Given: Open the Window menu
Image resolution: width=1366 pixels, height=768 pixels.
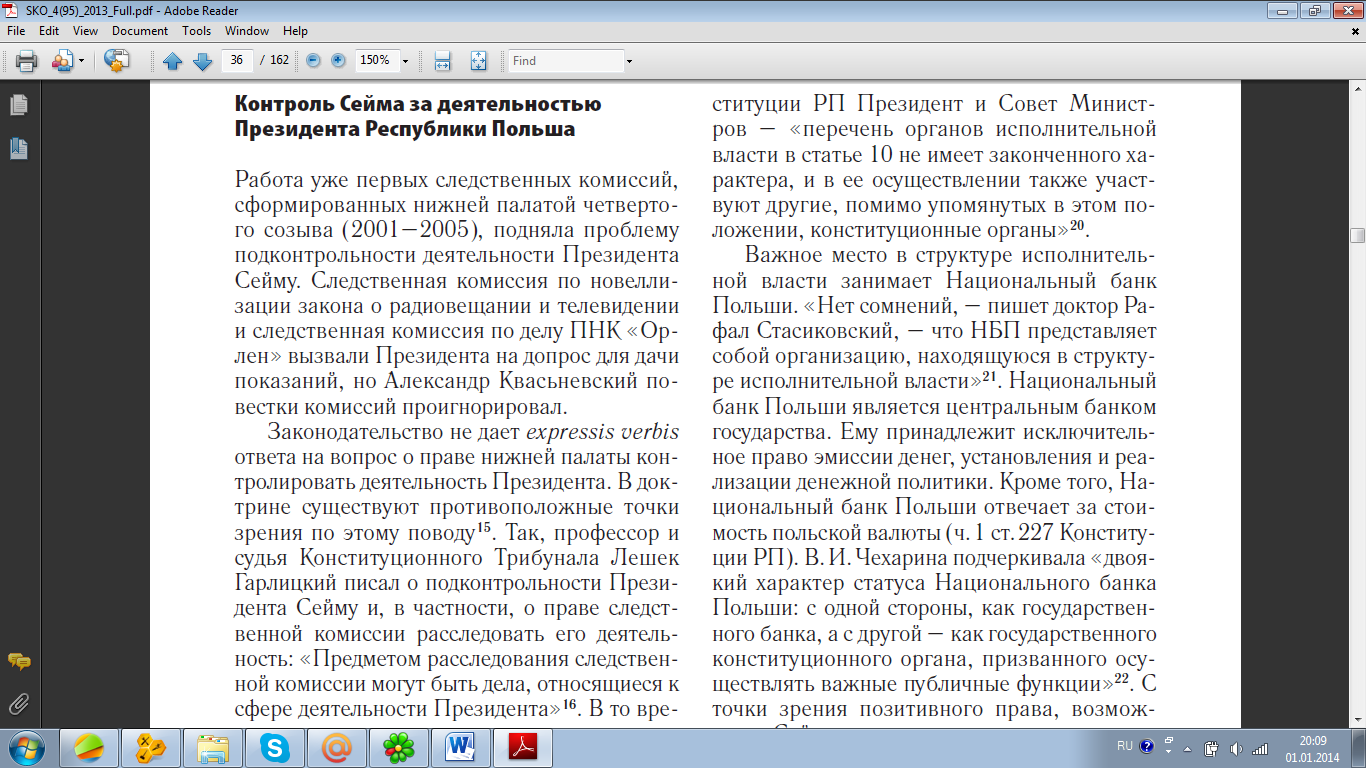Looking at the screenshot, I should click(247, 31).
